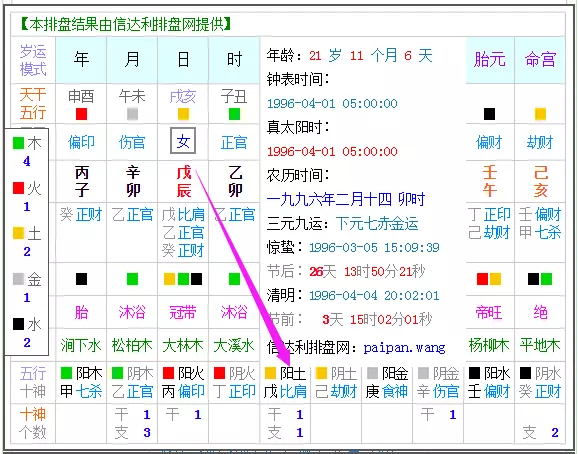The width and height of the screenshot is (578, 454).
Task: Click the 涧下水 nayin label
Action: point(81,346)
